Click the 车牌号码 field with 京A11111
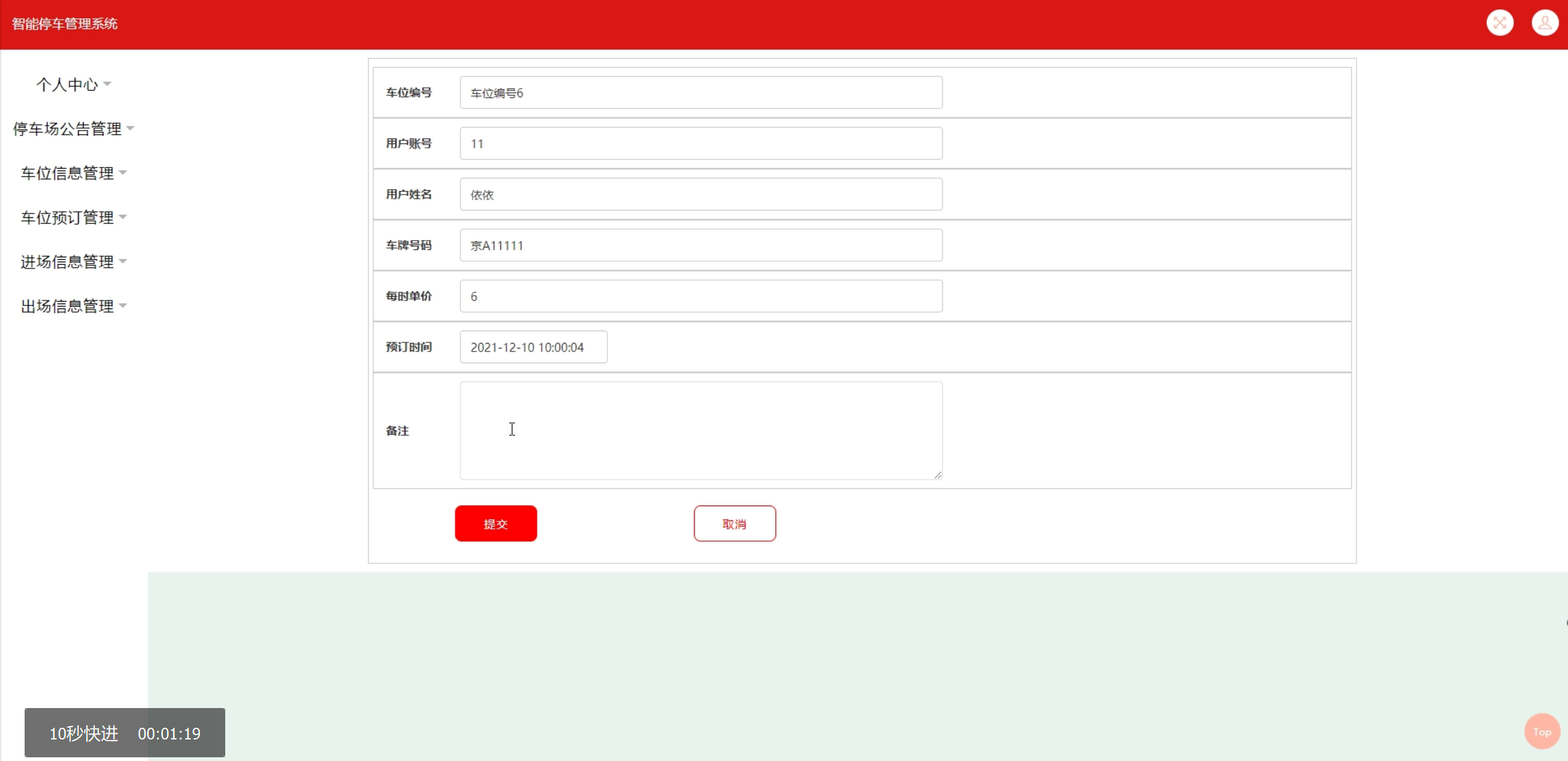Image resolution: width=1568 pixels, height=761 pixels. pyautogui.click(x=700, y=245)
